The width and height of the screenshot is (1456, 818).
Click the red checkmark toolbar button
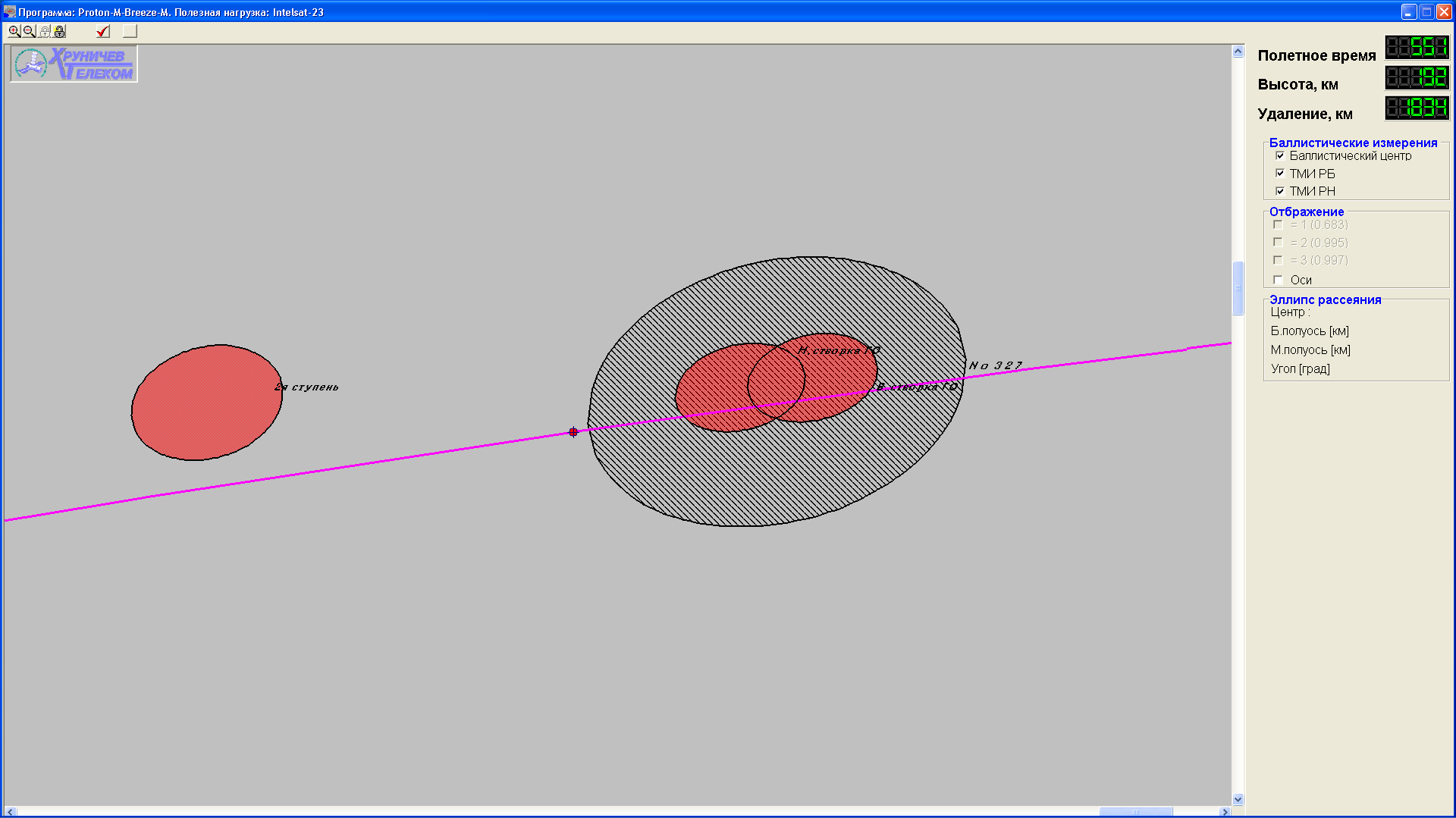pyautogui.click(x=103, y=31)
